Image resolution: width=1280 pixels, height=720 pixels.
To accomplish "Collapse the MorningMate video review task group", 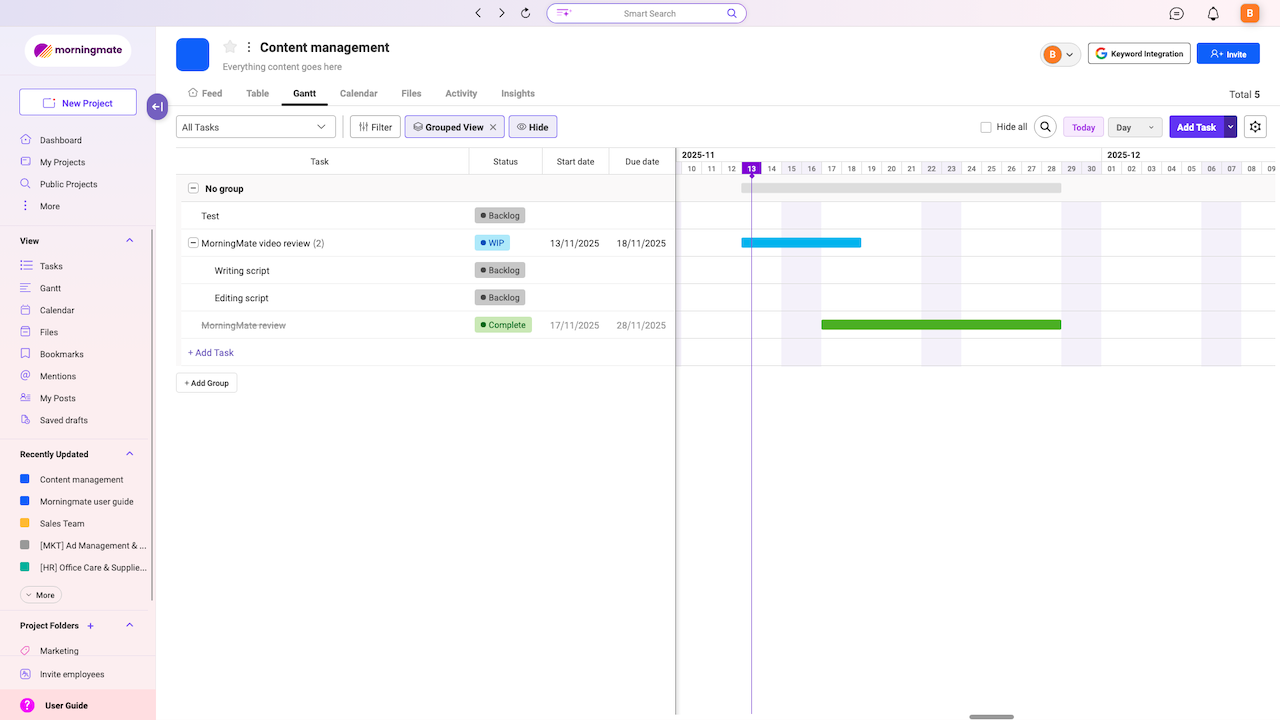I will click(191, 242).
